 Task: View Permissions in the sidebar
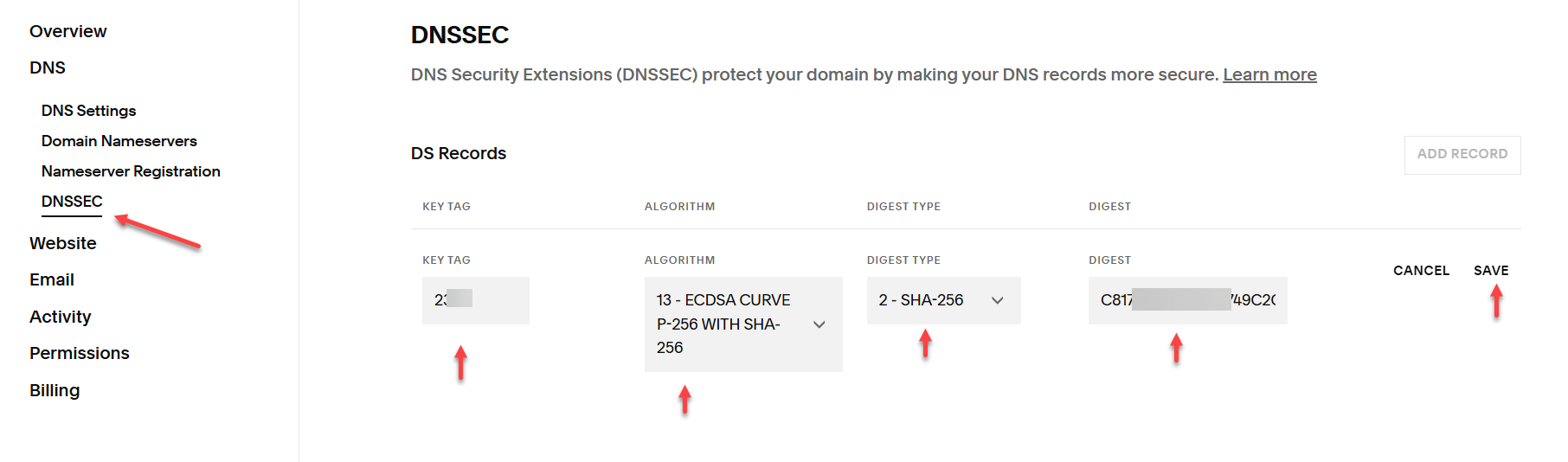tap(79, 353)
